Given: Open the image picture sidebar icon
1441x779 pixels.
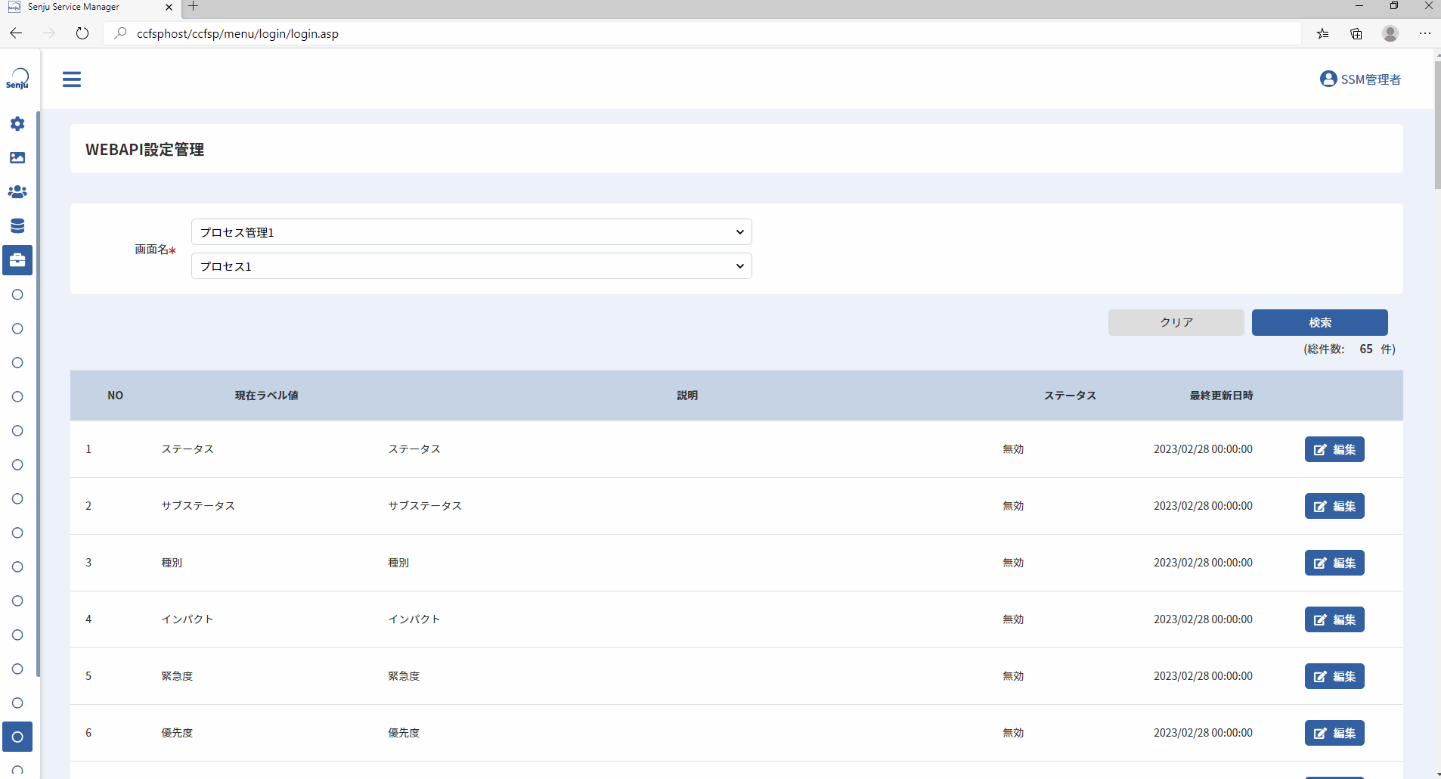Looking at the screenshot, I should pos(17,158).
